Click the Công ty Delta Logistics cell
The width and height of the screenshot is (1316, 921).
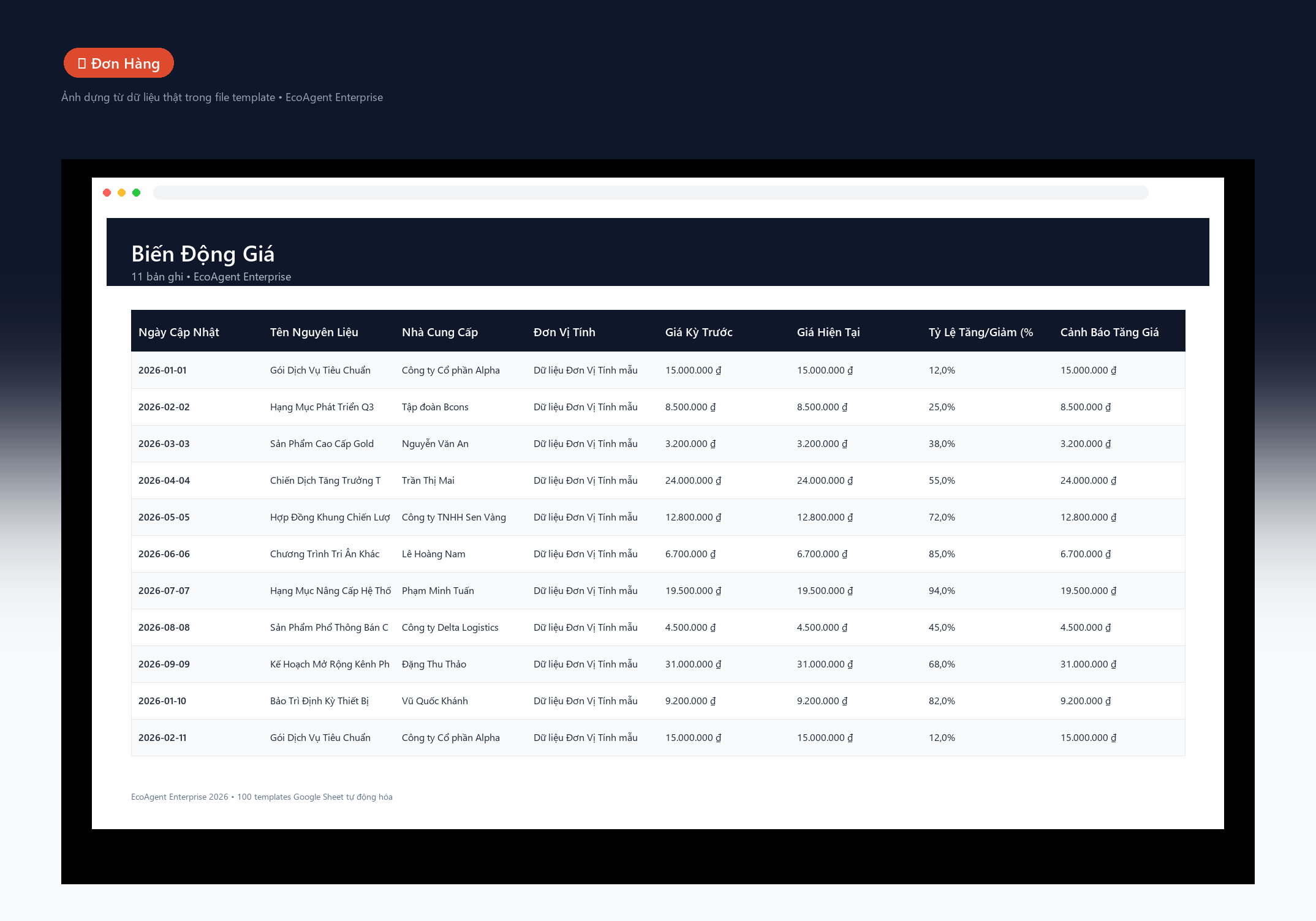coord(450,628)
